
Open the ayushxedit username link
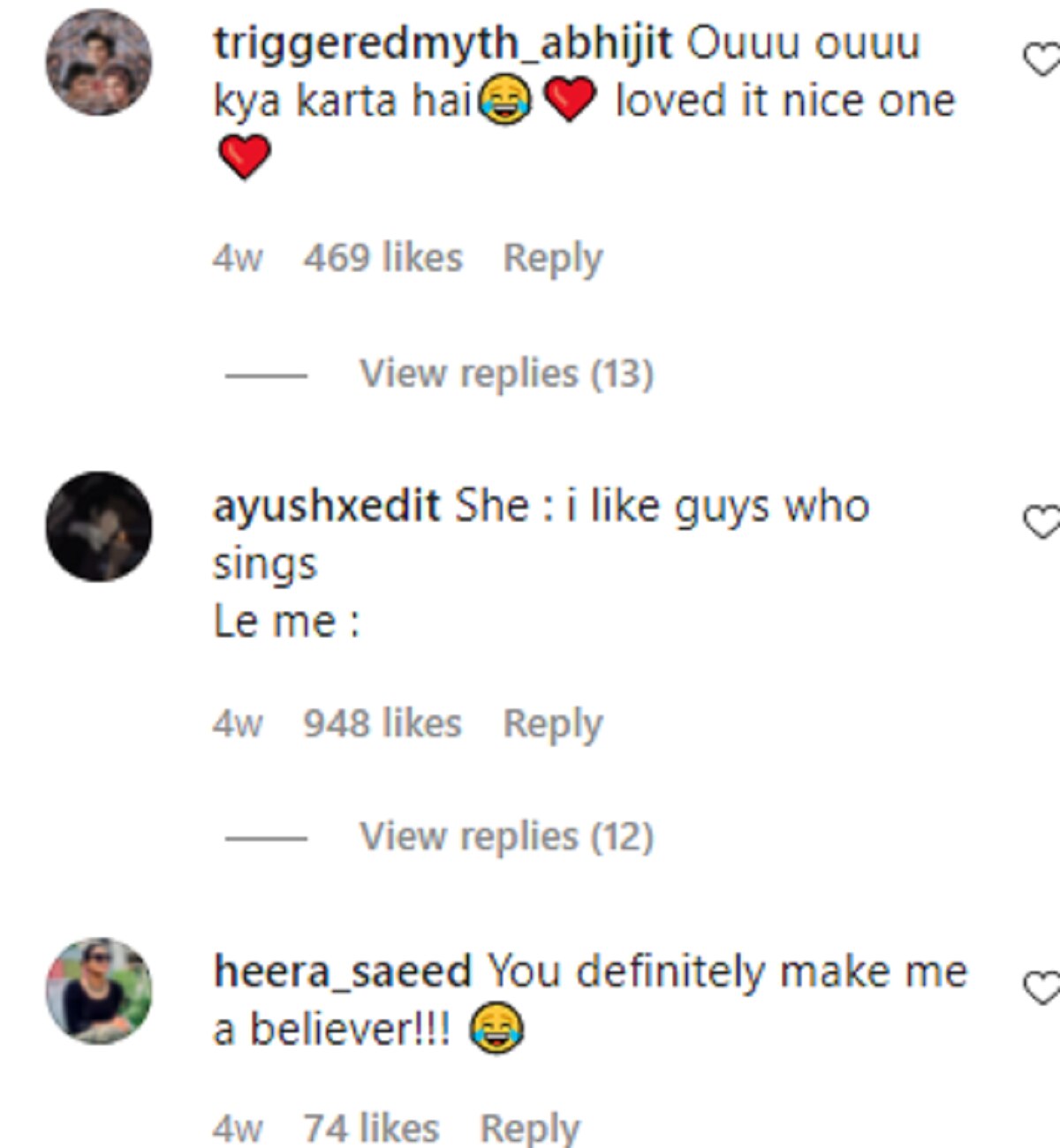[326, 506]
